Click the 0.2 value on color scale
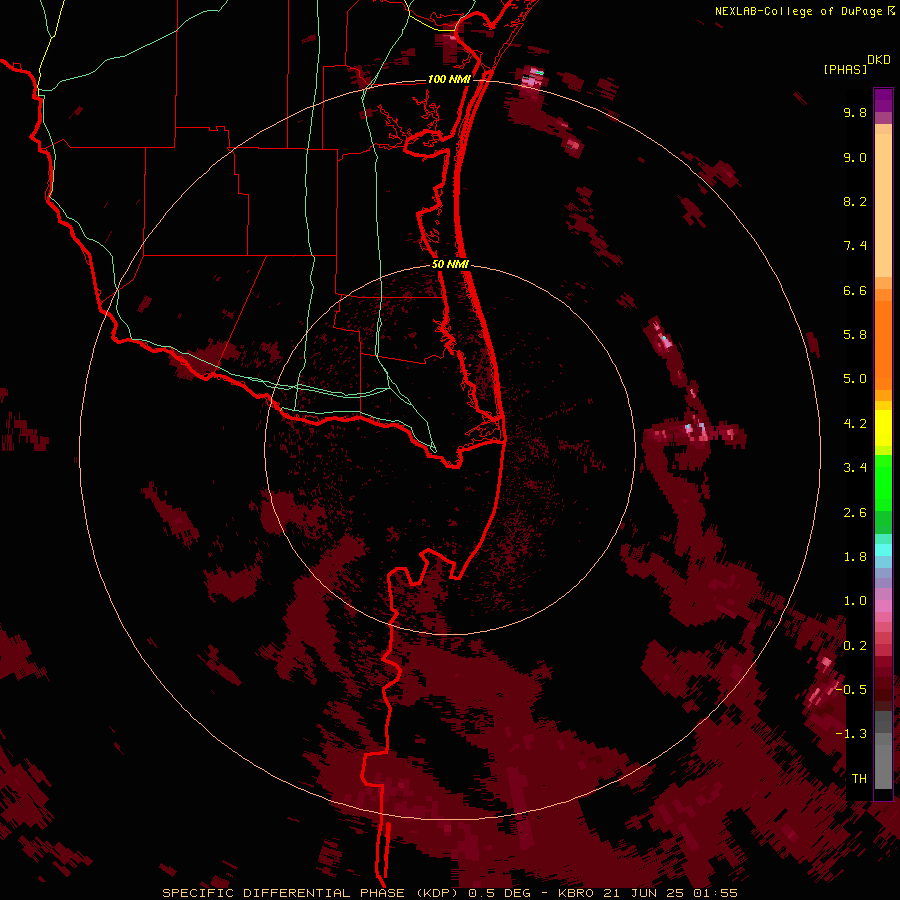The width and height of the screenshot is (900, 900). [855, 646]
